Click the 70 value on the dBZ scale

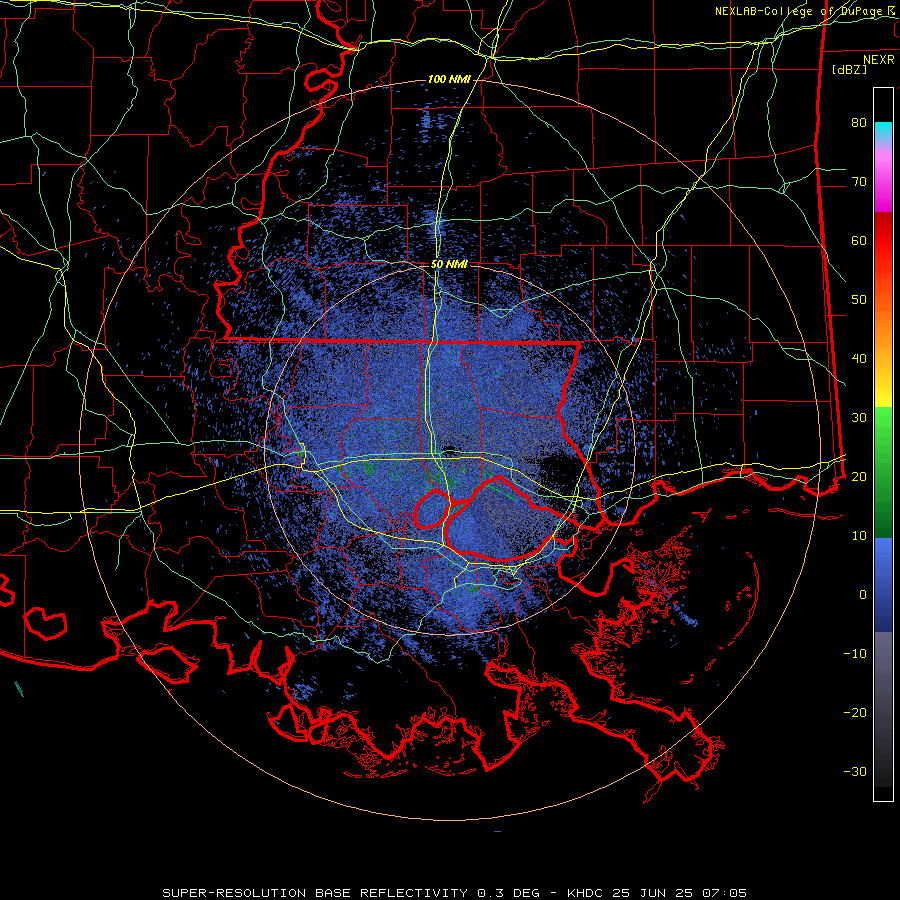pos(859,182)
